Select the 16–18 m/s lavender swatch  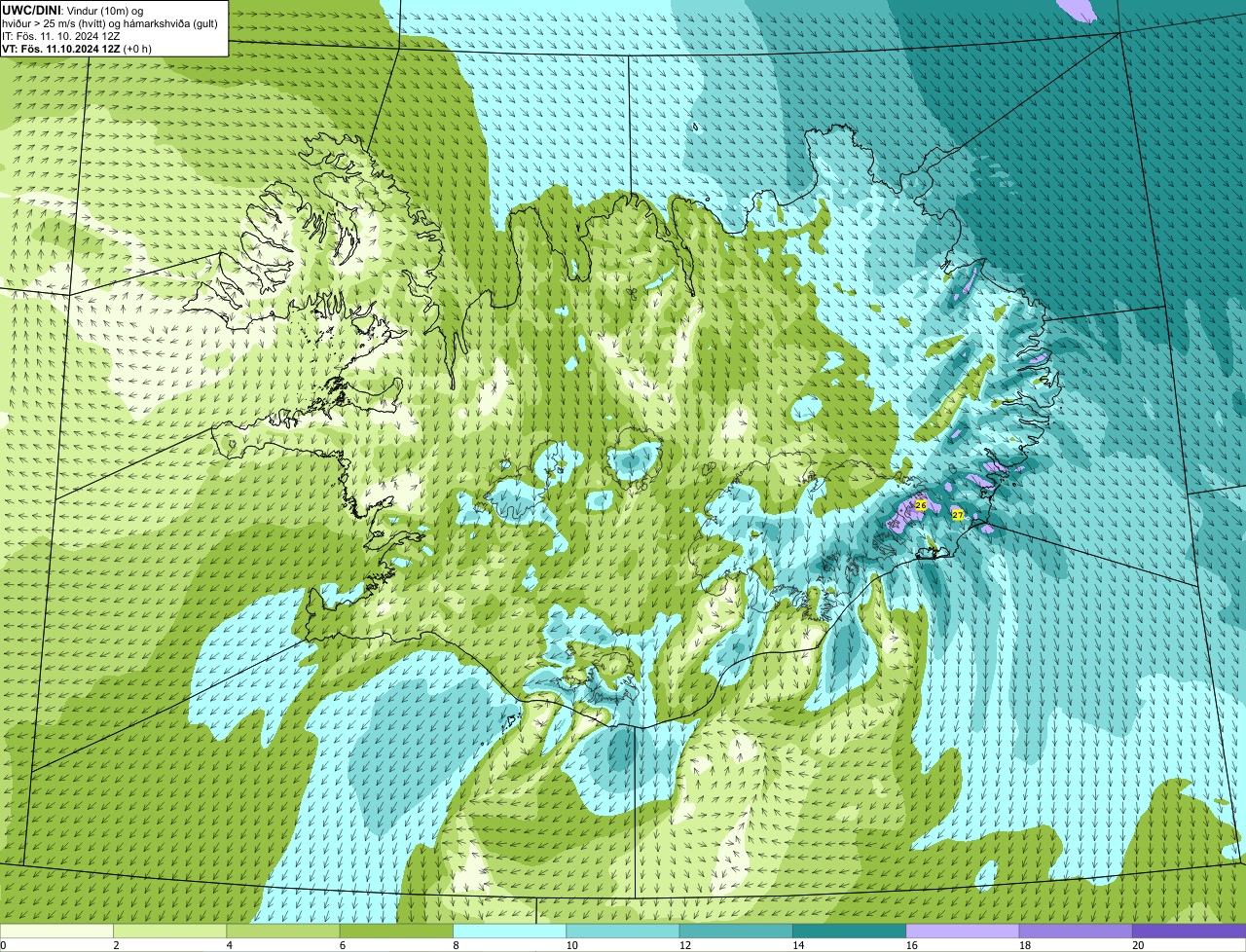click(x=963, y=931)
